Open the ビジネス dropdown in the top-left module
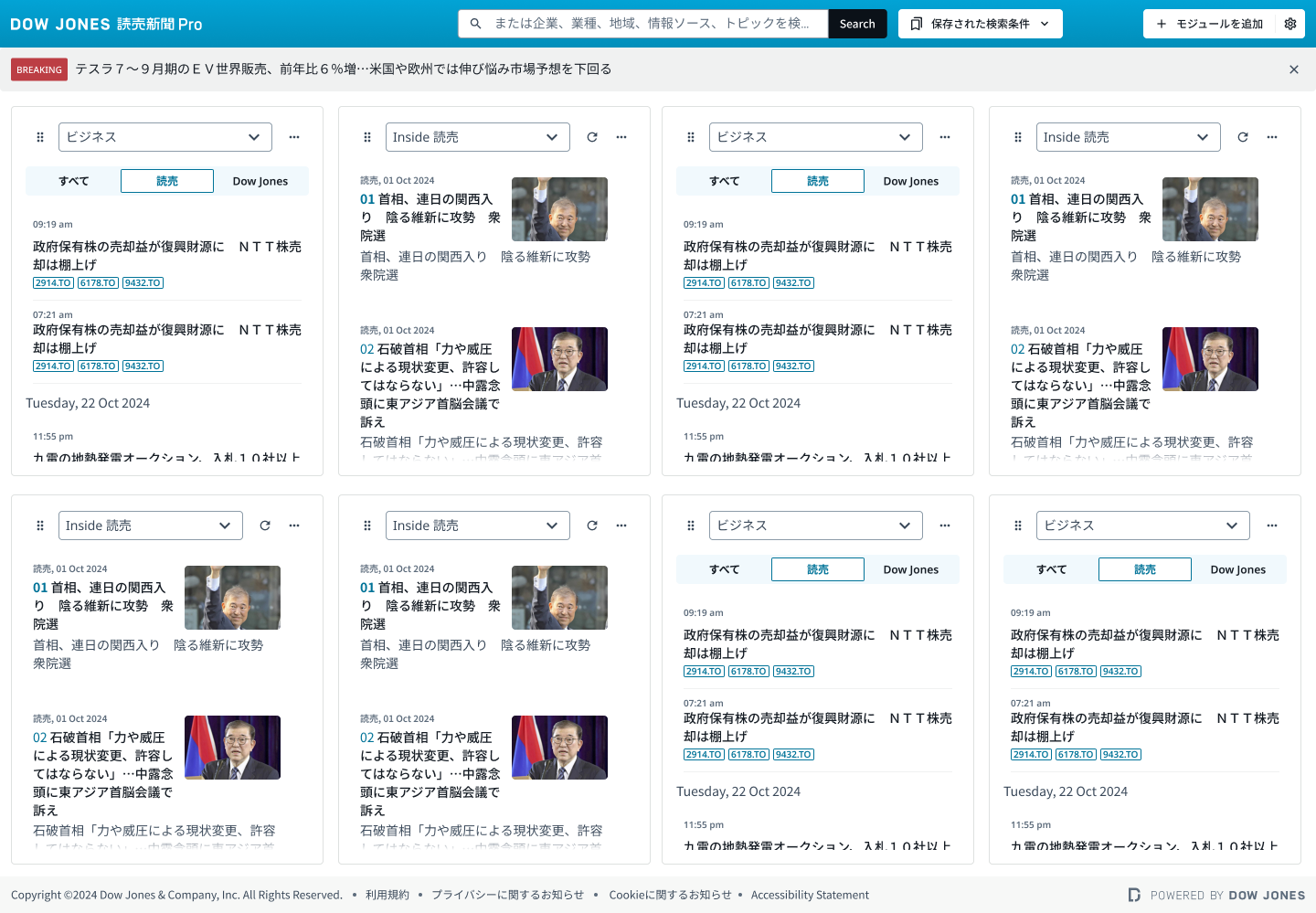 (x=165, y=137)
